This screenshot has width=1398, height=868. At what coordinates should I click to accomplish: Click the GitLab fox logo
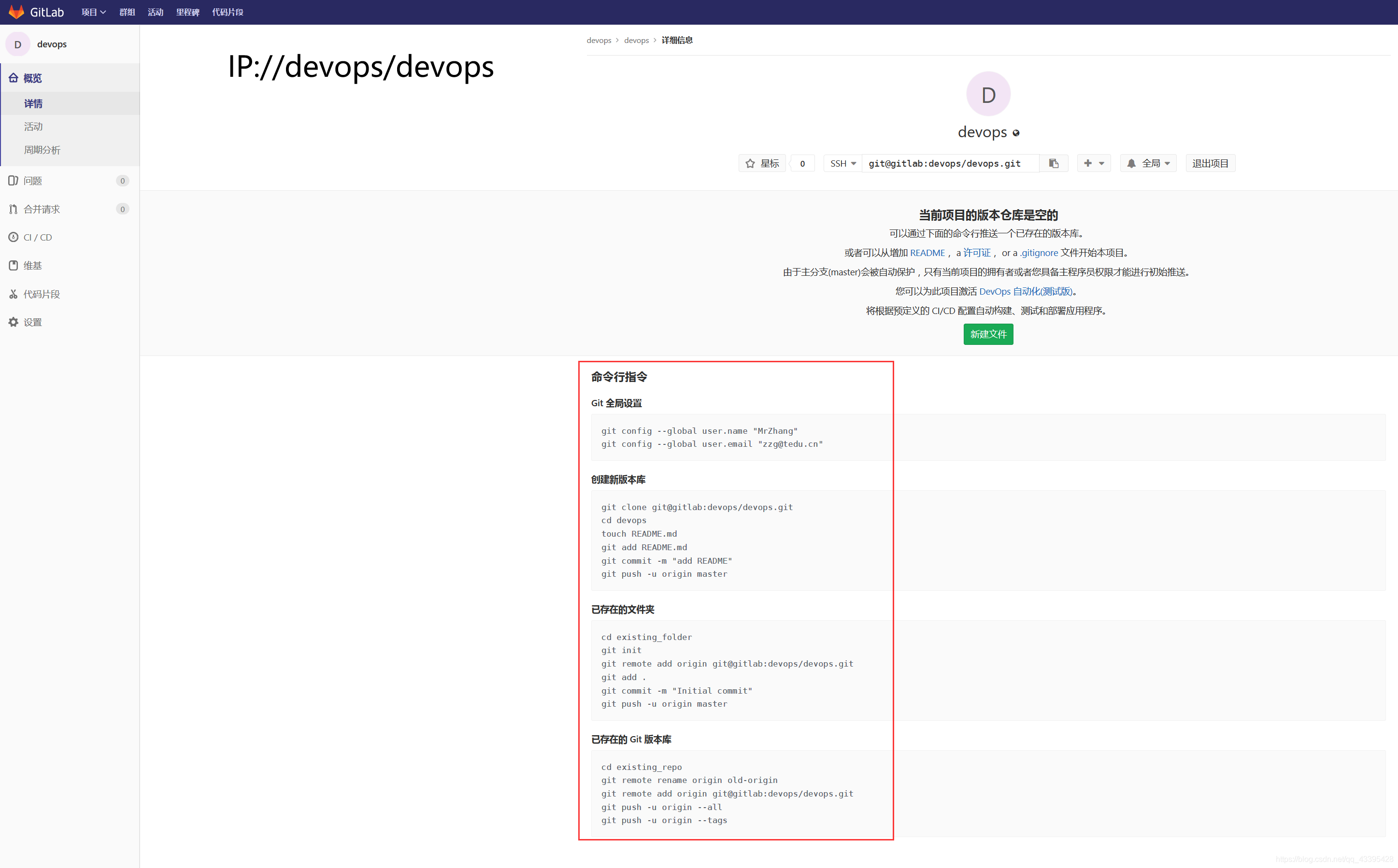[16, 12]
